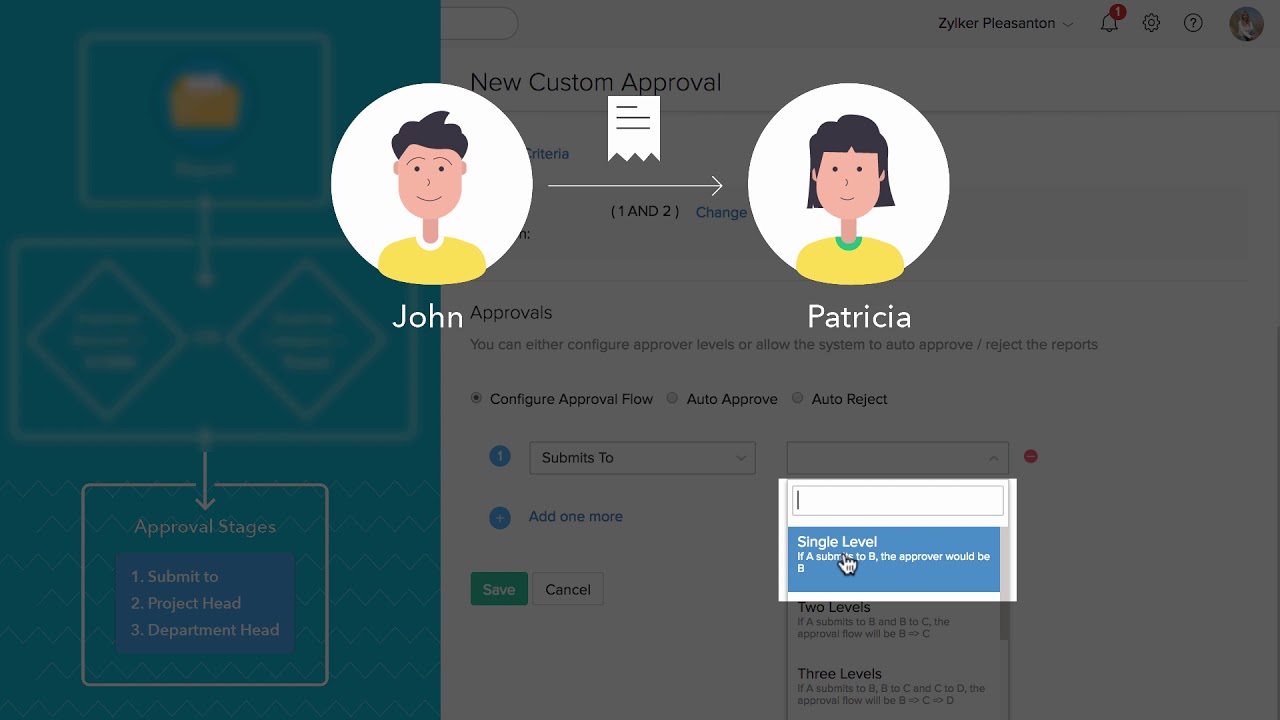1280x720 pixels.
Task: Open the notifications bell icon
Action: pyautogui.click(x=1109, y=23)
